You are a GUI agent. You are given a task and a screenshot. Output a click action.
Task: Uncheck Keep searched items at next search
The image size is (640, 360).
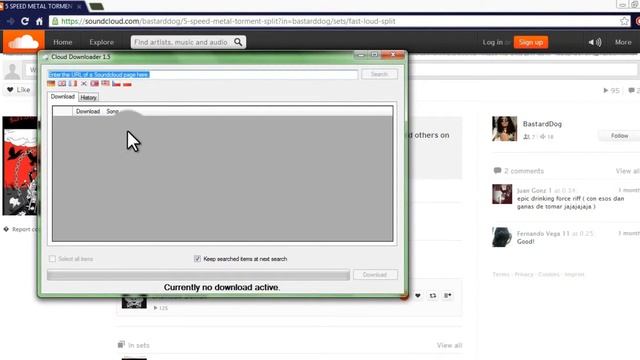(x=198, y=259)
